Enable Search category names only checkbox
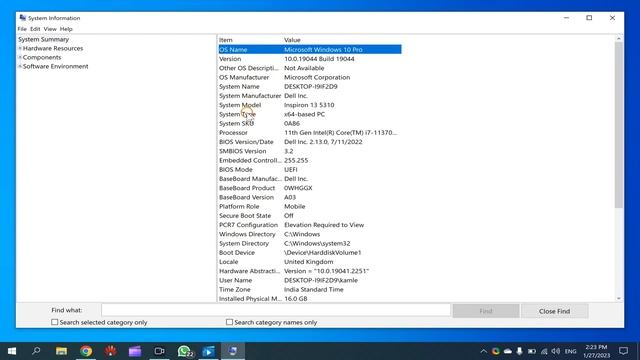Image resolution: width=640 pixels, height=360 pixels. click(229, 322)
